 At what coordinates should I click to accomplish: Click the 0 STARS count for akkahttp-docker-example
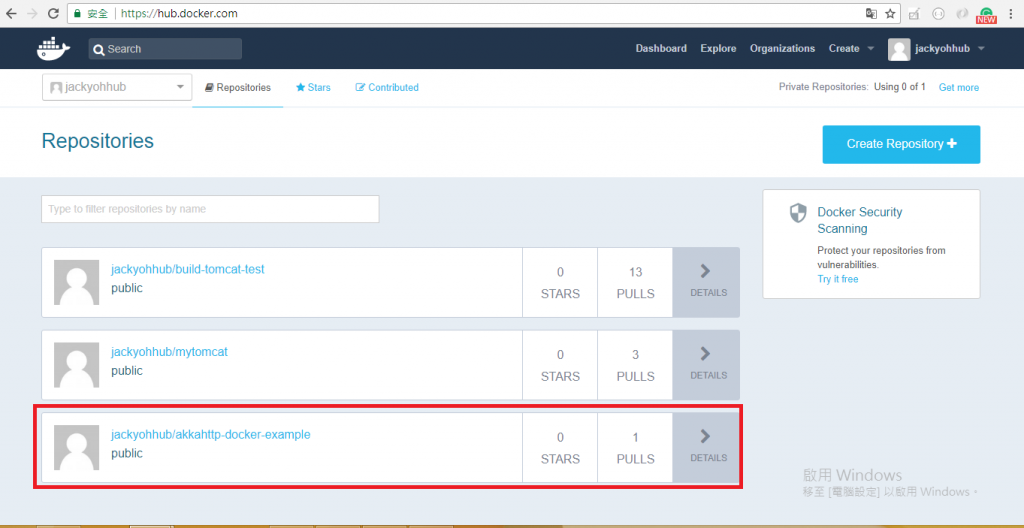560,448
